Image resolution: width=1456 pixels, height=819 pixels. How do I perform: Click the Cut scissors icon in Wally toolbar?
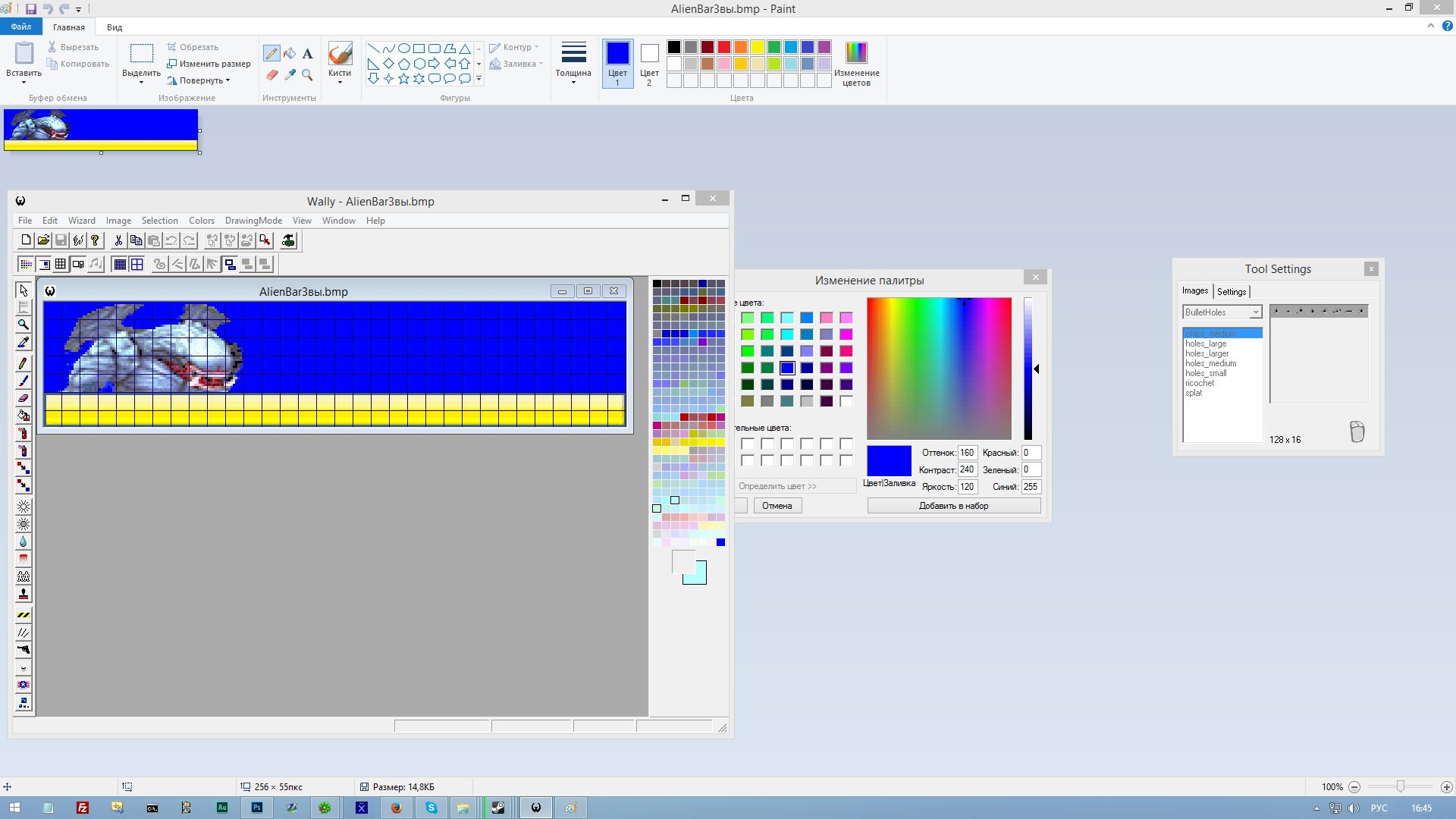(x=118, y=240)
